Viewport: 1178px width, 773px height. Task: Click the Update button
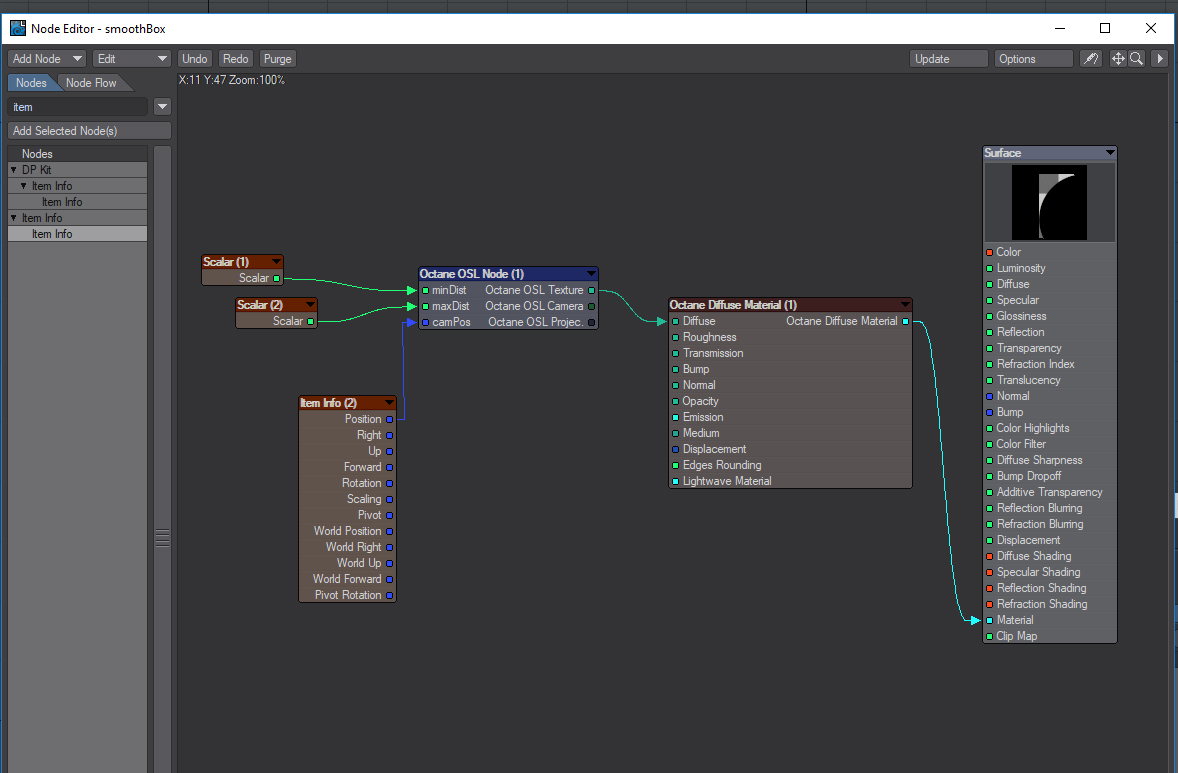coord(948,59)
